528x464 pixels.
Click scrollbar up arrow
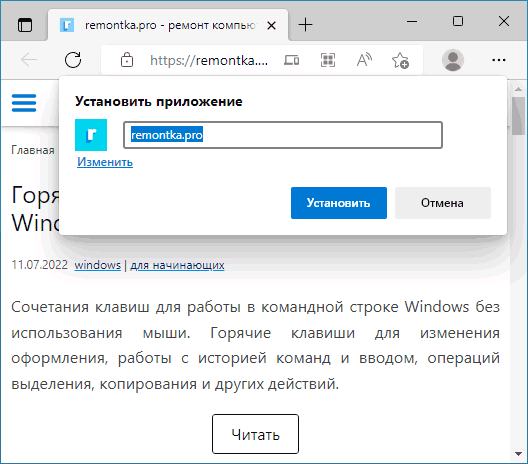[x=519, y=89]
